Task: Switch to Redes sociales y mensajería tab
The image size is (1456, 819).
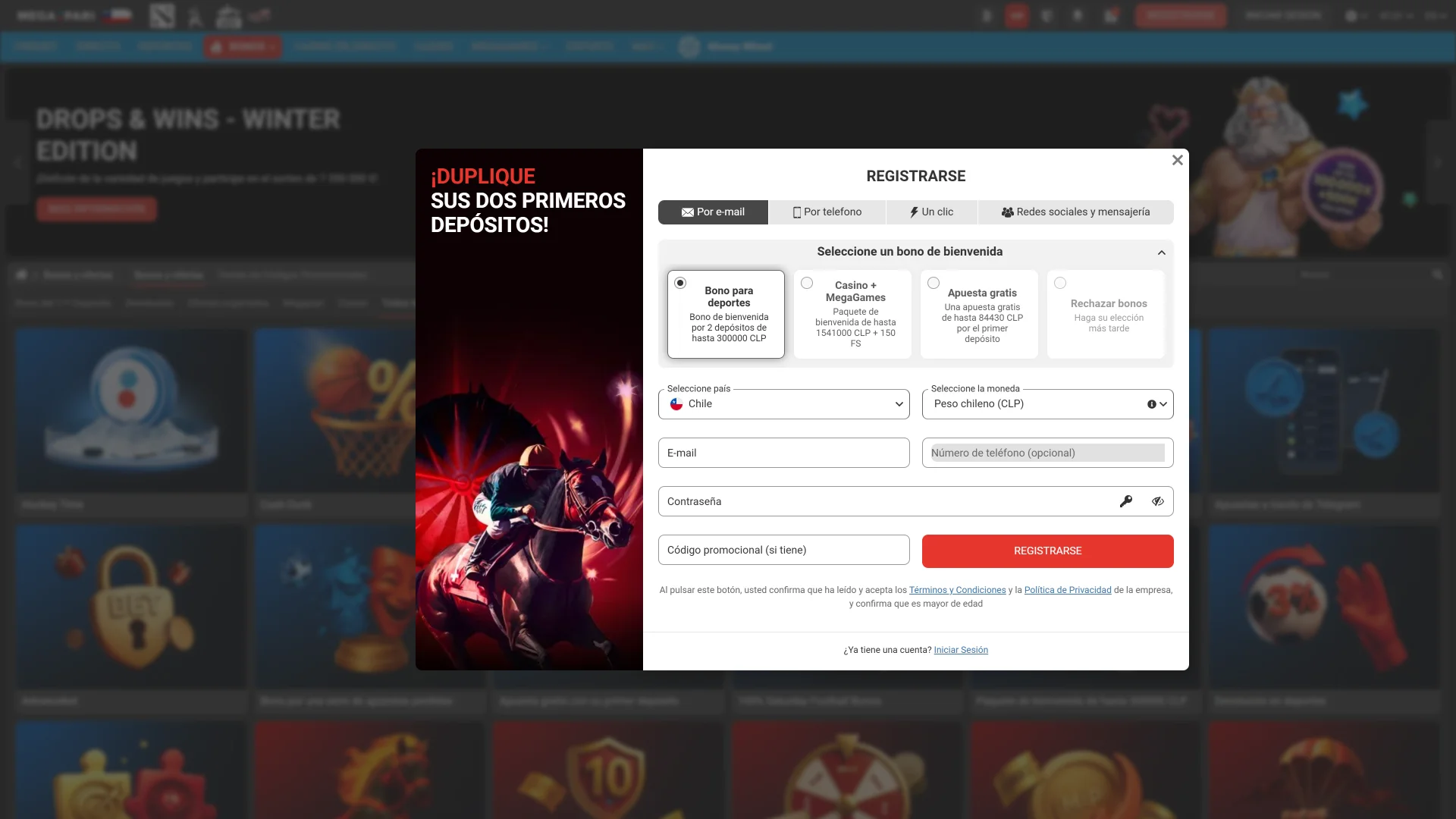Action: [1075, 212]
